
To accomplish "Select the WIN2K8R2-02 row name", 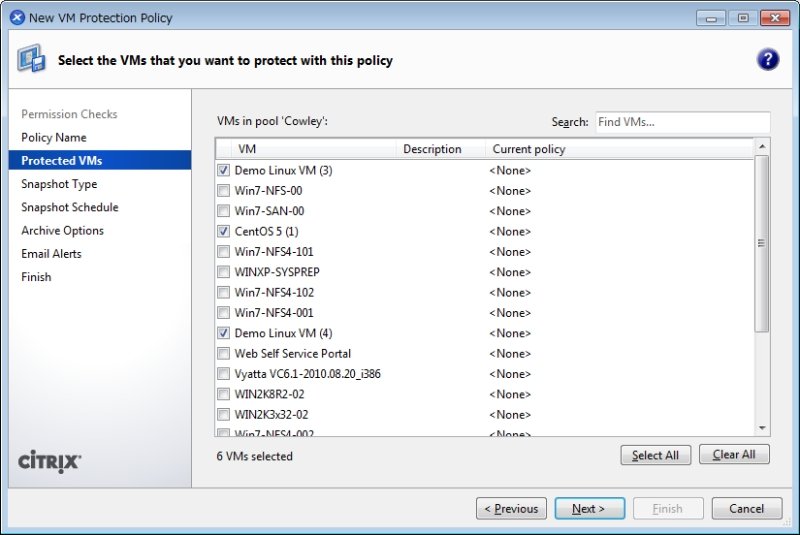I will [269, 395].
